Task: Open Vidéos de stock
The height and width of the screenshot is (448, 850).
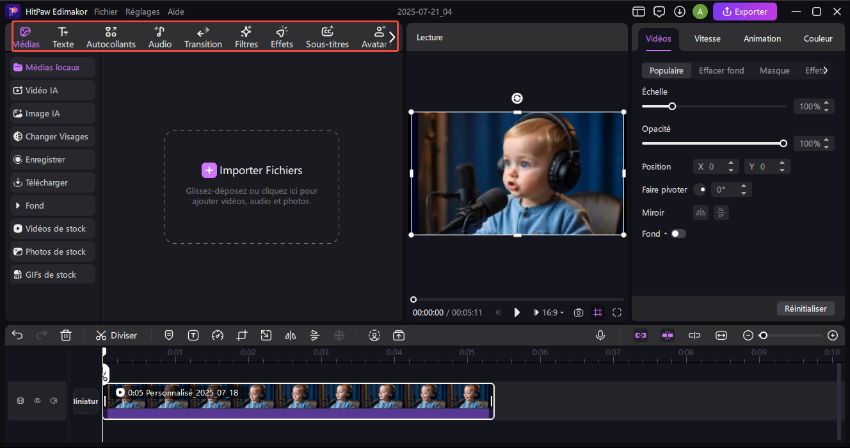Action: [x=52, y=229]
